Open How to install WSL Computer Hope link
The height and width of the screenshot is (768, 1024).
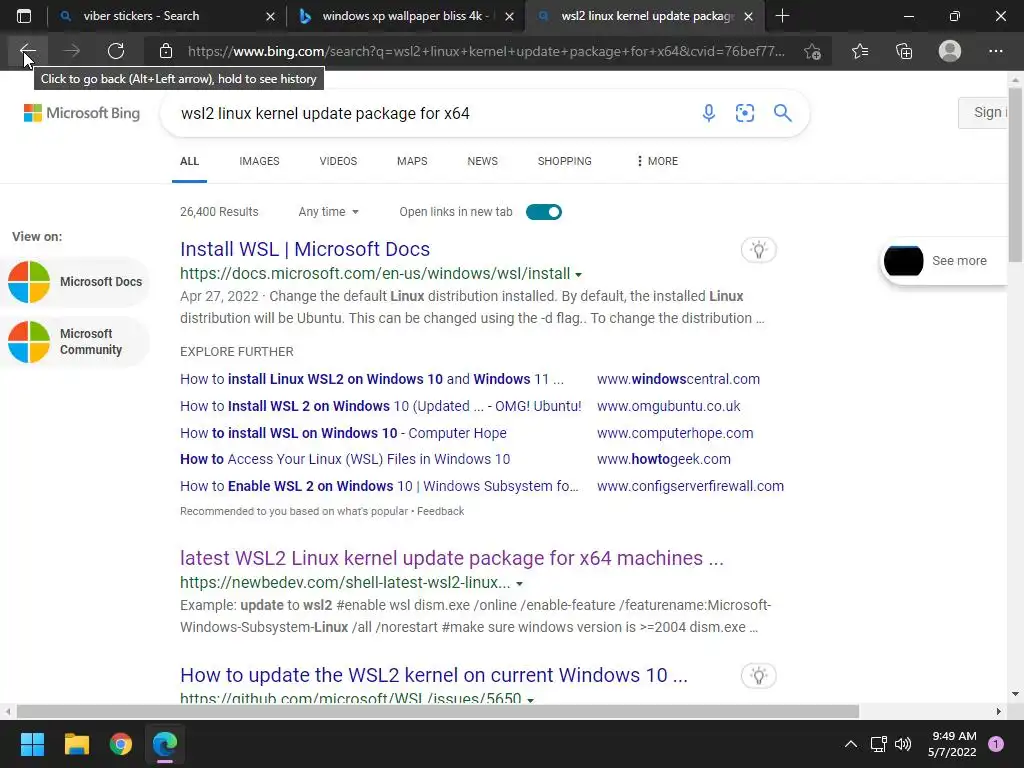344,433
